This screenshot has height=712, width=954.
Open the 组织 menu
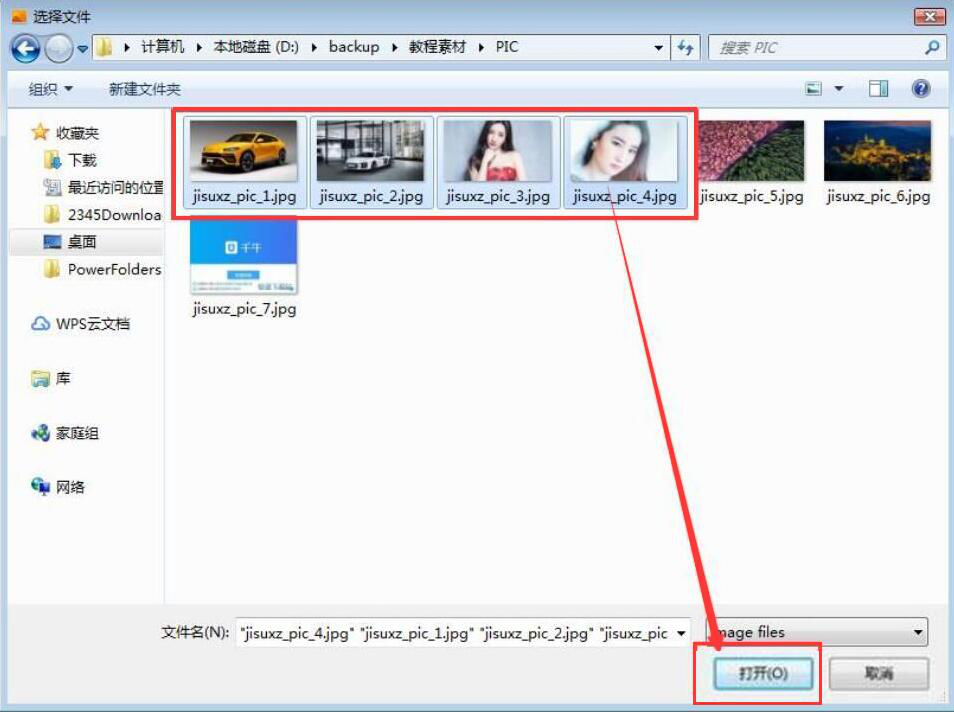click(x=50, y=89)
